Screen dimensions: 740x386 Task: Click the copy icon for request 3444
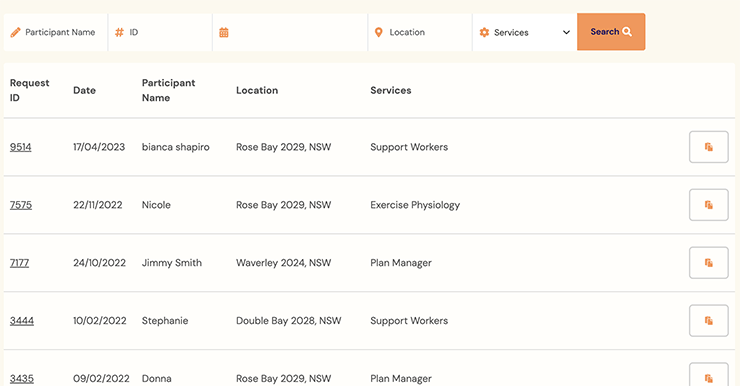coord(708,321)
